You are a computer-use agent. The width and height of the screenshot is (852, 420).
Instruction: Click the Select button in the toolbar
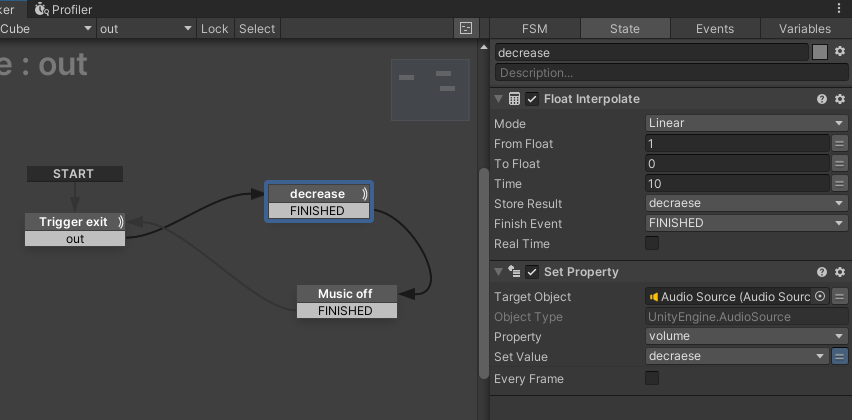(257, 29)
